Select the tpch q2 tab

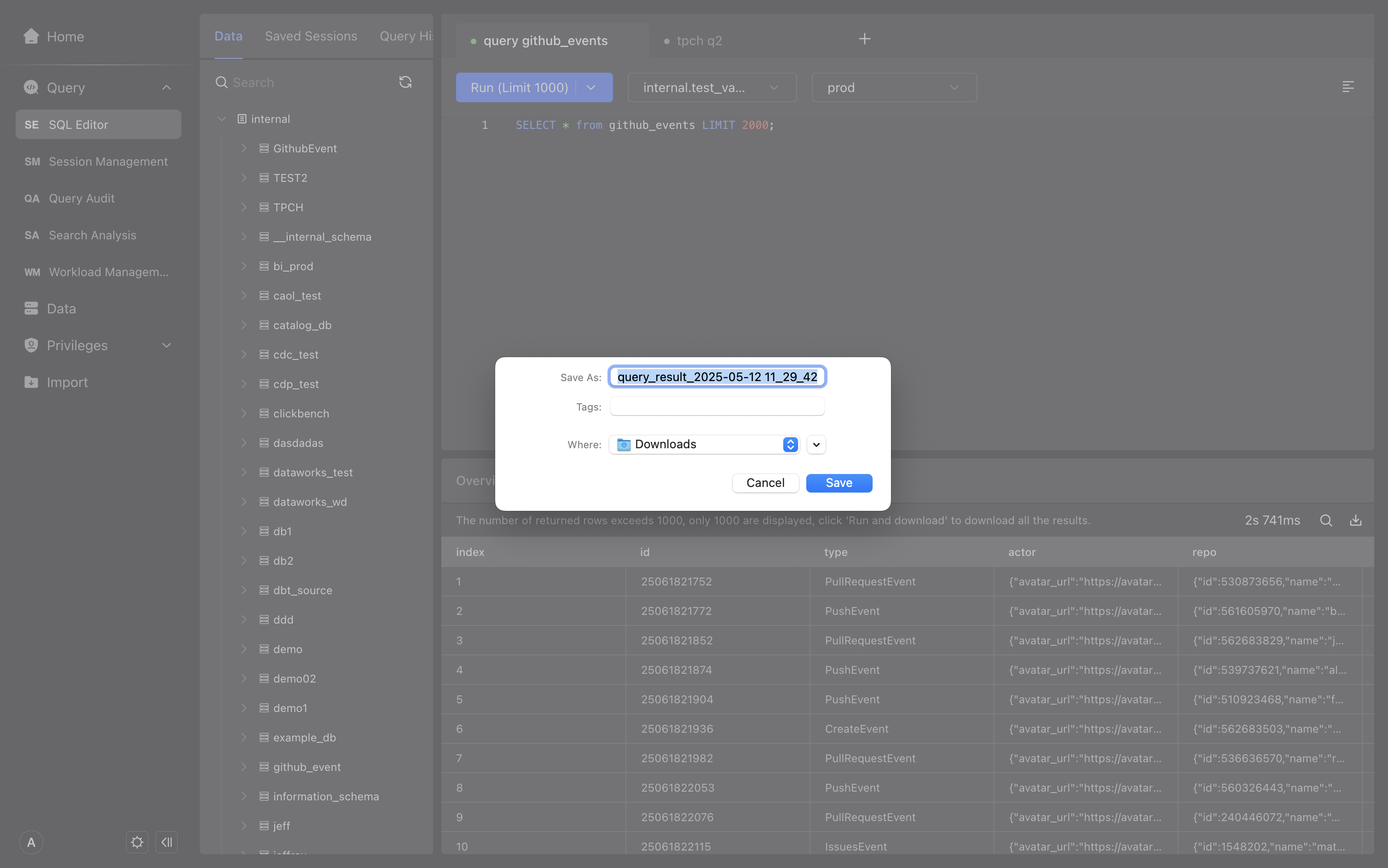pyautogui.click(x=699, y=40)
